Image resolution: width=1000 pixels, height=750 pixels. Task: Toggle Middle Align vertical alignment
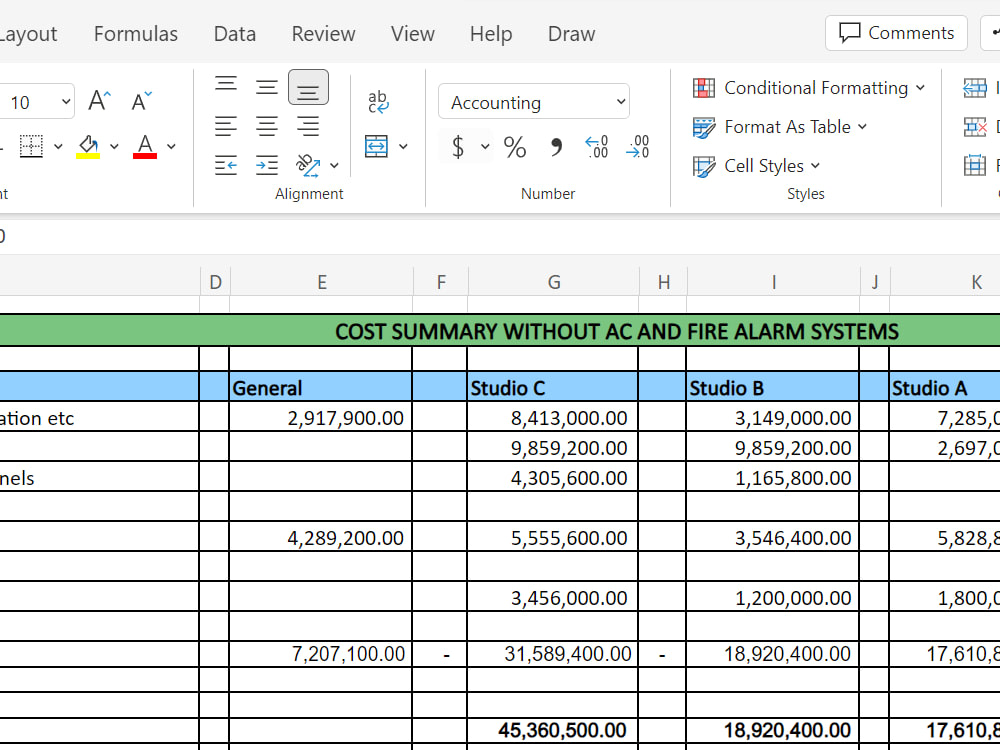266,86
